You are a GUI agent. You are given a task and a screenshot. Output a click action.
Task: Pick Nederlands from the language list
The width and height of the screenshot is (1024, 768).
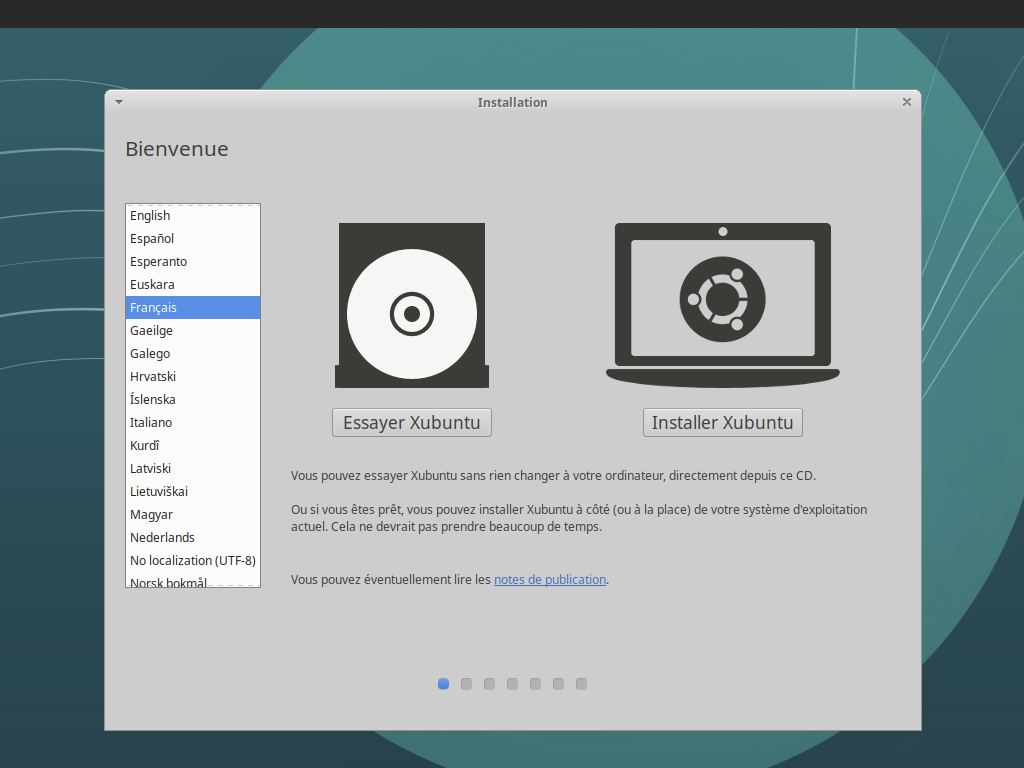coord(162,537)
